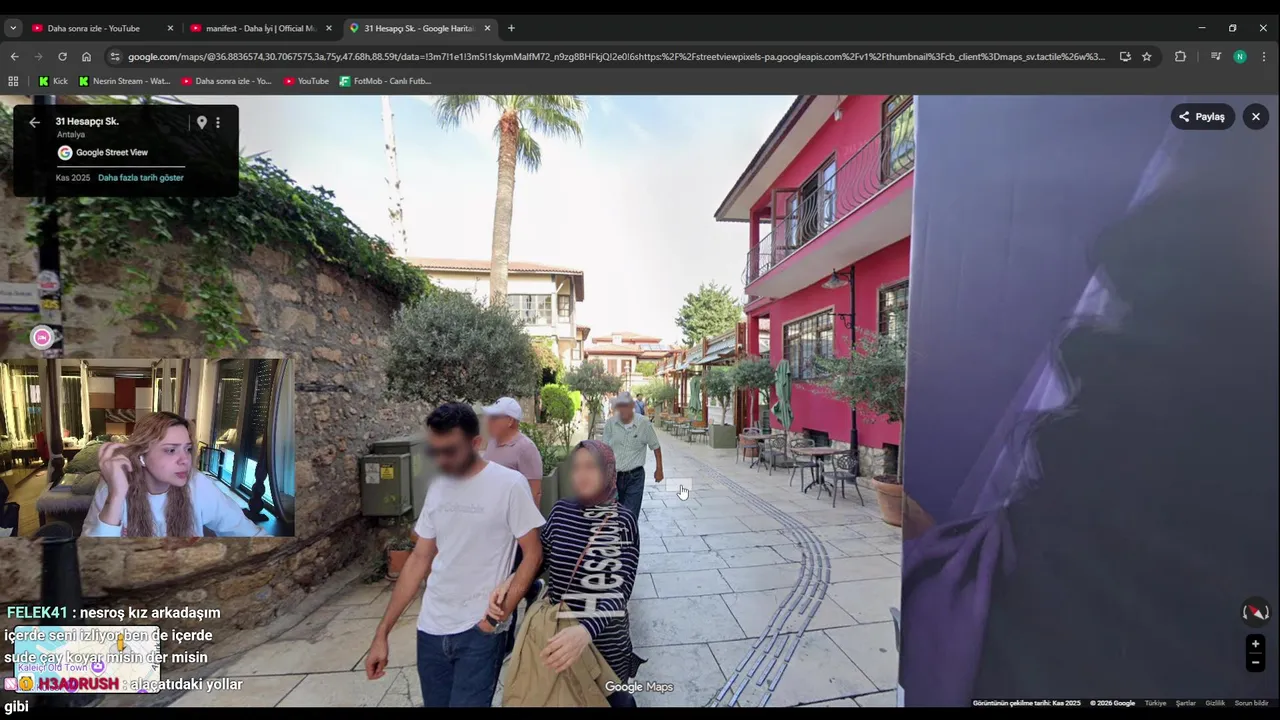Close Street View with the round X button
This screenshot has width=1280, height=720.
click(x=1256, y=117)
